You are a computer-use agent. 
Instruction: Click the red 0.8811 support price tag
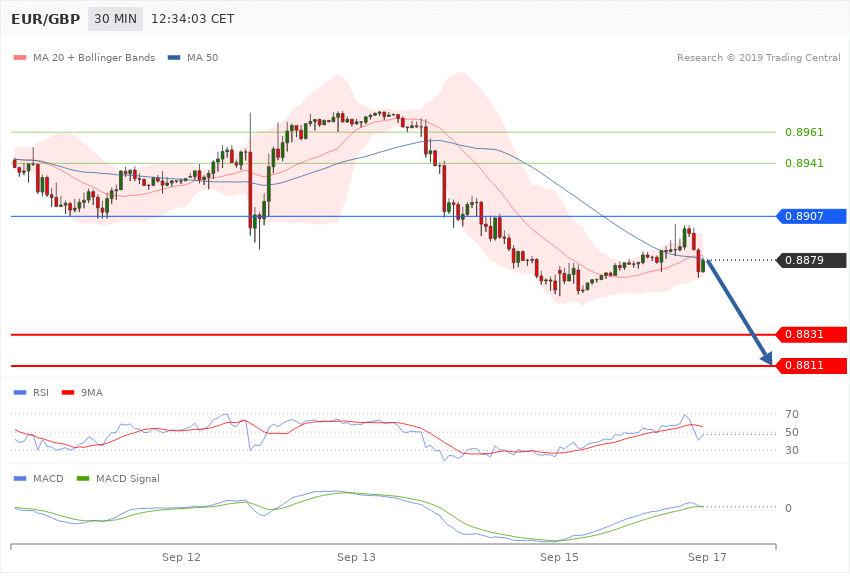point(812,365)
